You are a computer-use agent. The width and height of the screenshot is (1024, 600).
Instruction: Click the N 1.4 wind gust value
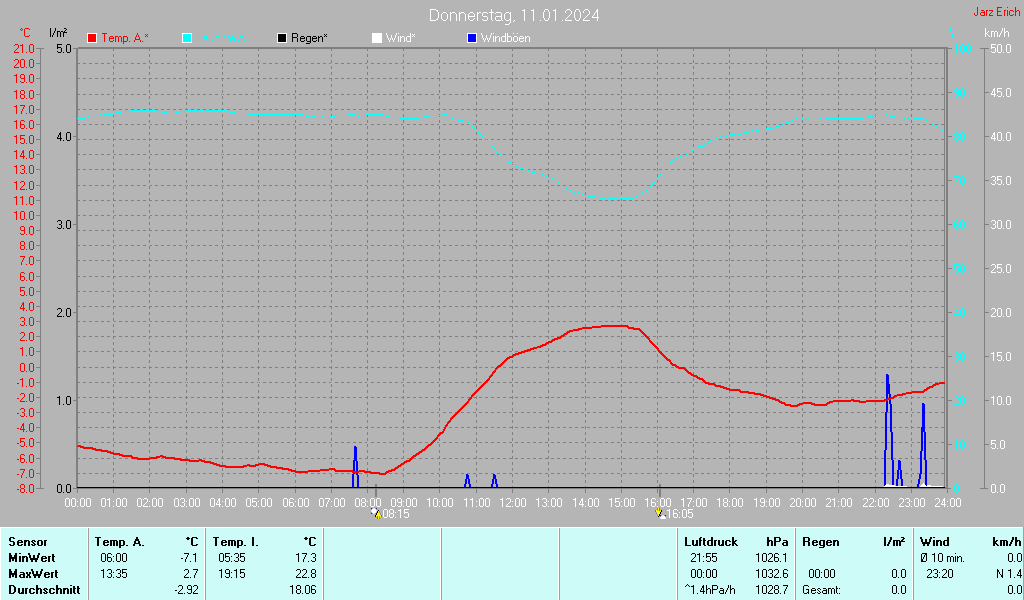[x=1009, y=574]
